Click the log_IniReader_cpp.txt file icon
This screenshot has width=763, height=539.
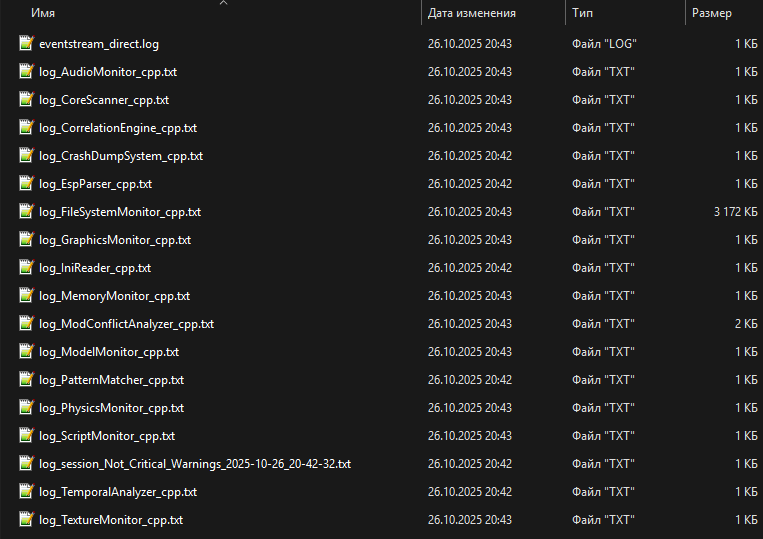pyautogui.click(x=26, y=268)
